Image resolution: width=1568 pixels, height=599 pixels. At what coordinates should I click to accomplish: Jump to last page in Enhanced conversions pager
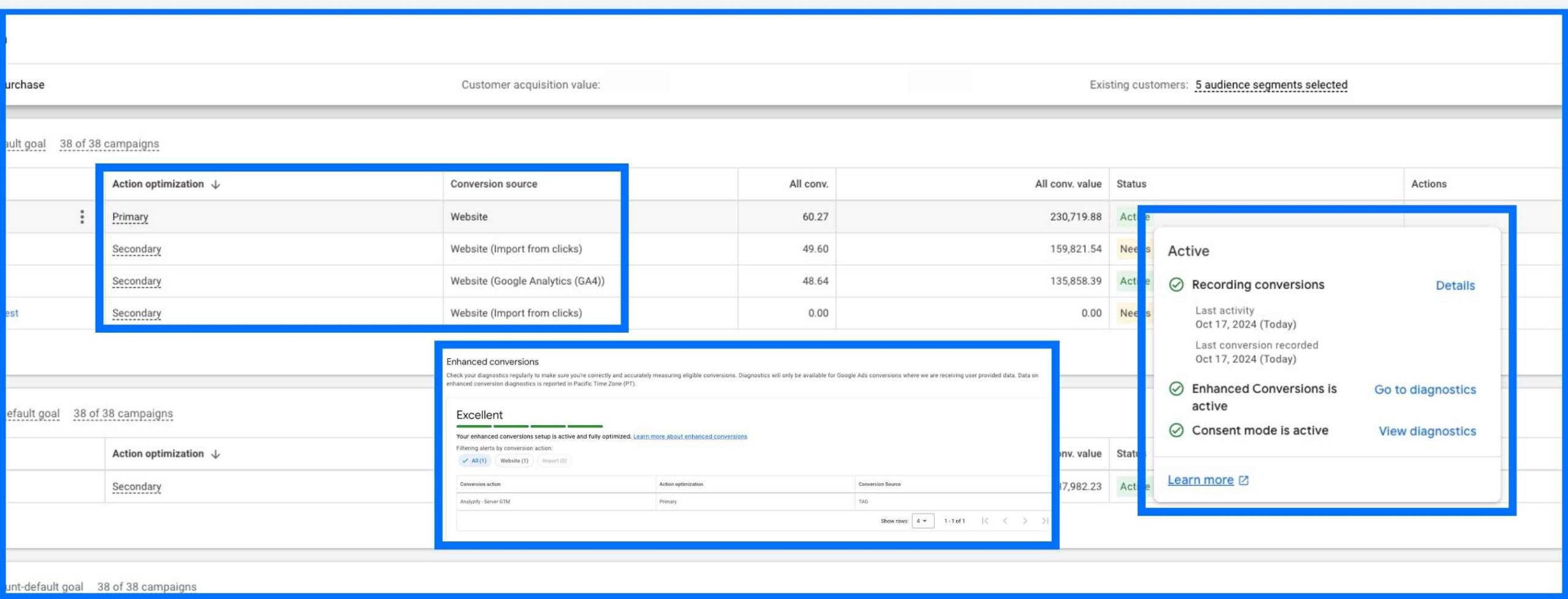pyautogui.click(x=1045, y=521)
